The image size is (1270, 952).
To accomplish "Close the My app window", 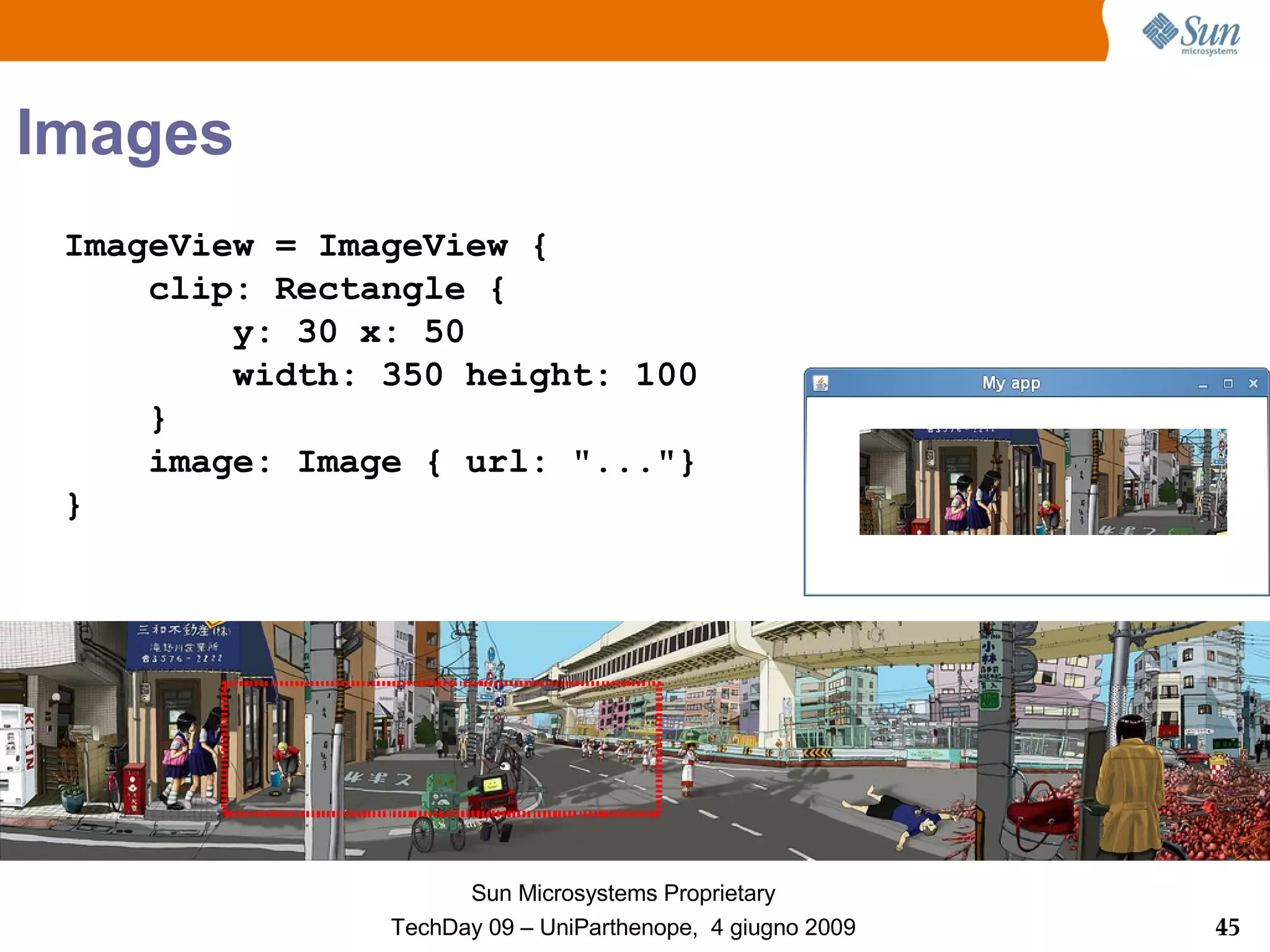I will tap(1253, 384).
